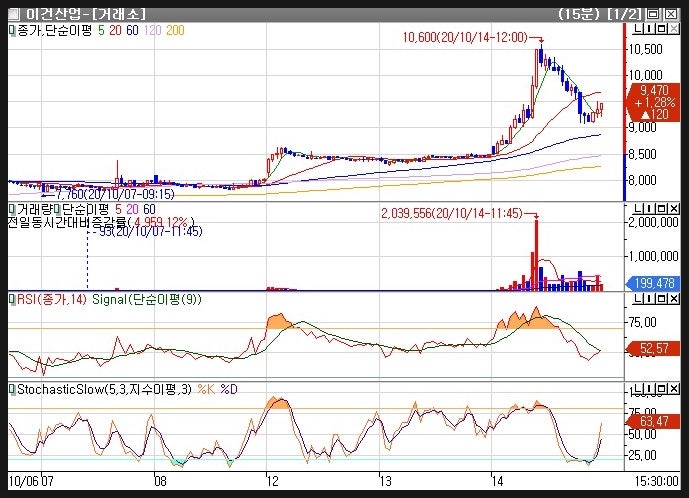This screenshot has height=498, width=689.
Task: Click the 전일동시간대비증감률 percentage label
Action: [x=101, y=222]
